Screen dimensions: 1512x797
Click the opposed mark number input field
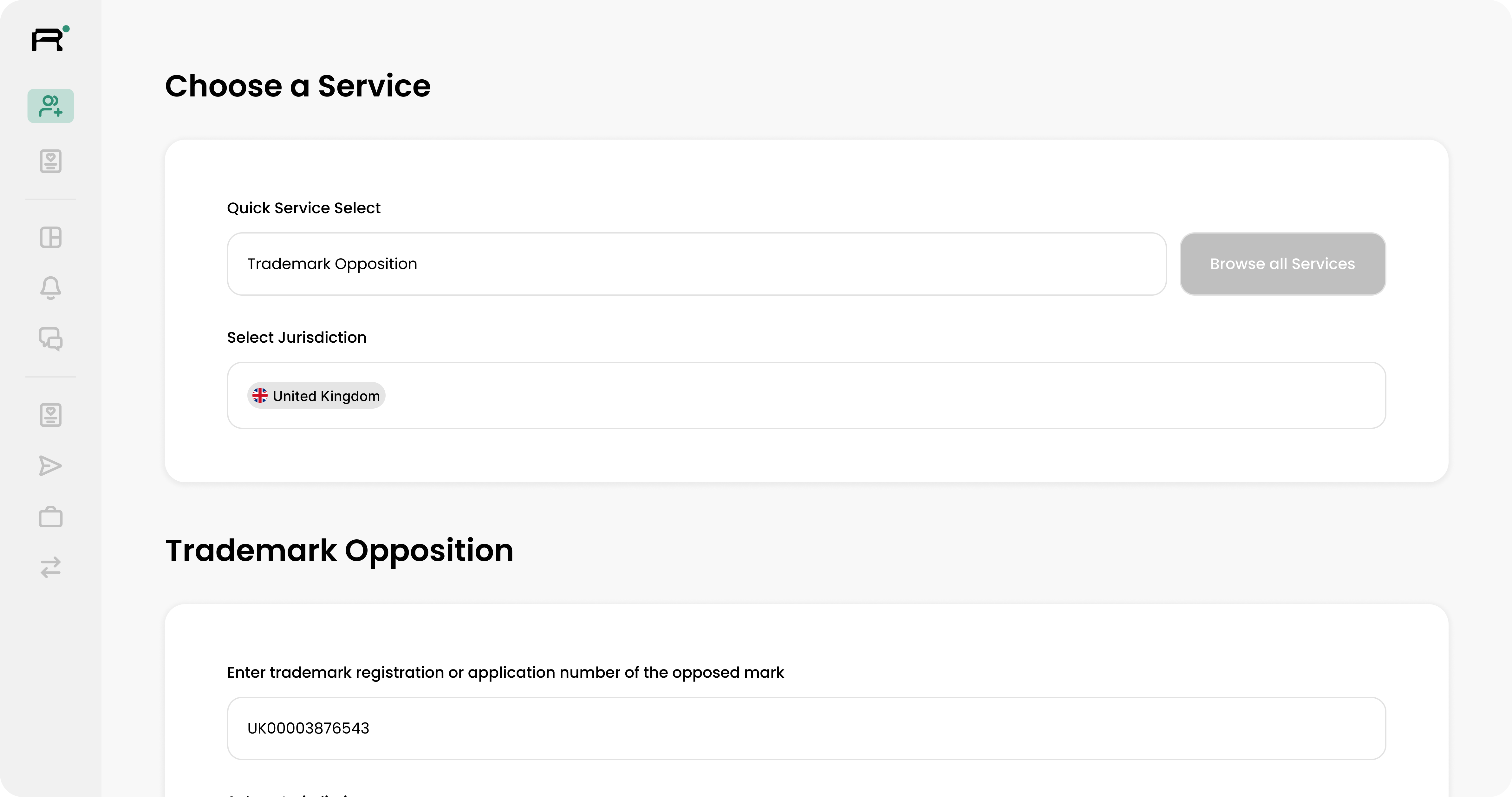(x=806, y=728)
